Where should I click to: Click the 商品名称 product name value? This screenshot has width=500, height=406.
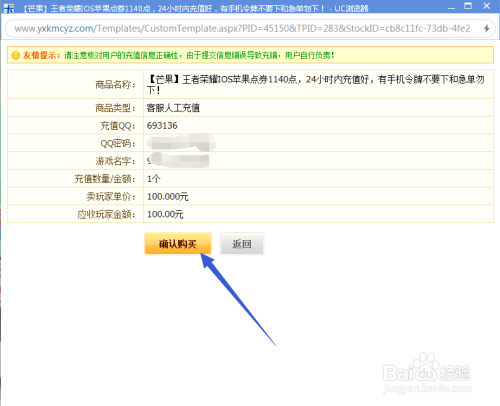(x=316, y=84)
